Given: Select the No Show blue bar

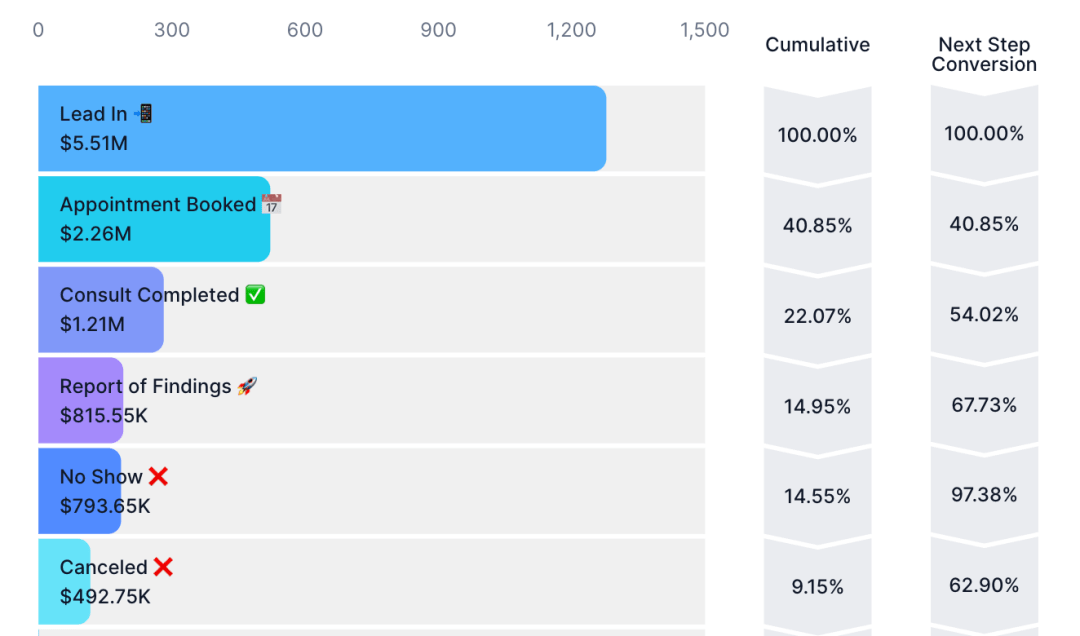Looking at the screenshot, I should pyautogui.click(x=79, y=491).
